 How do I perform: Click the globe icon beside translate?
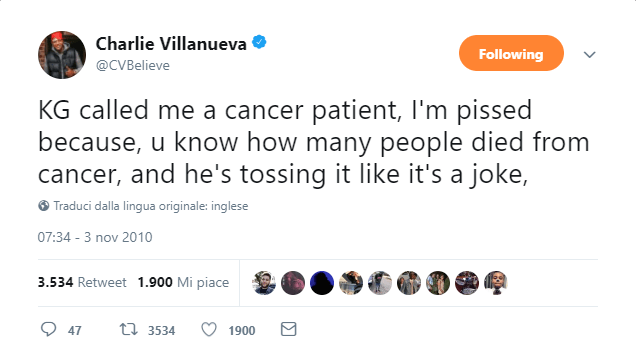(44, 206)
